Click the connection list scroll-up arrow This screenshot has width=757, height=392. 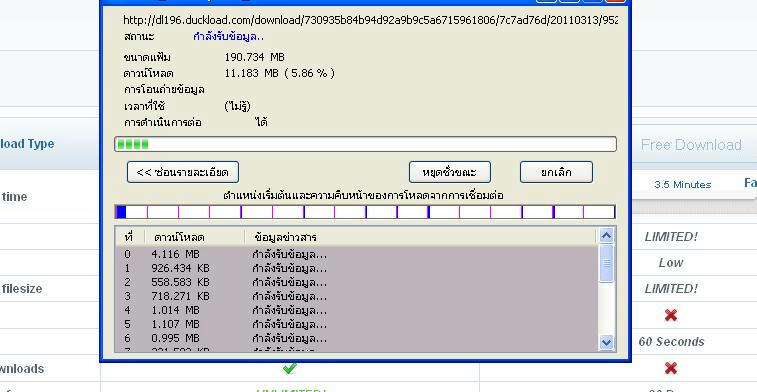point(606,235)
